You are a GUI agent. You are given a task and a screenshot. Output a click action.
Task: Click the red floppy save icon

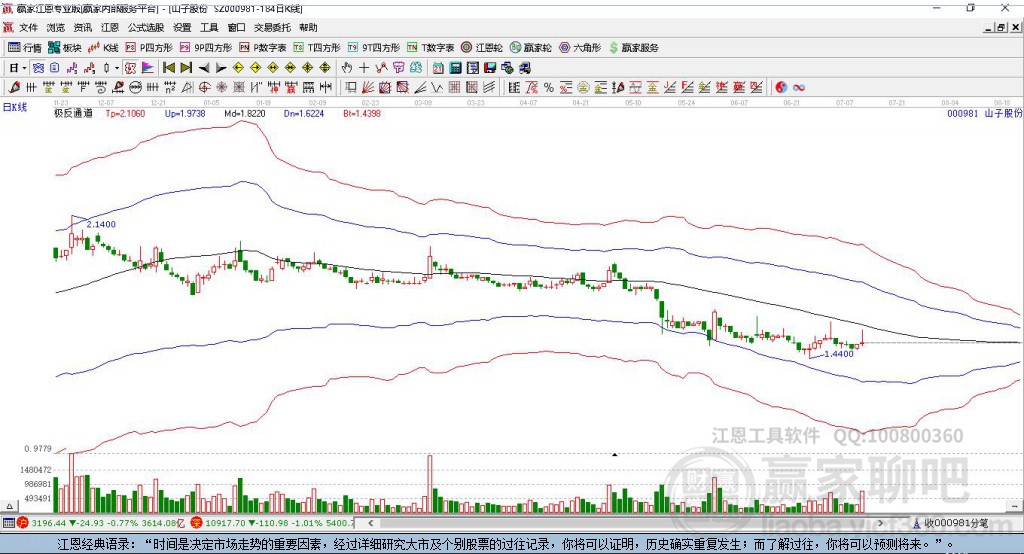(x=490, y=68)
